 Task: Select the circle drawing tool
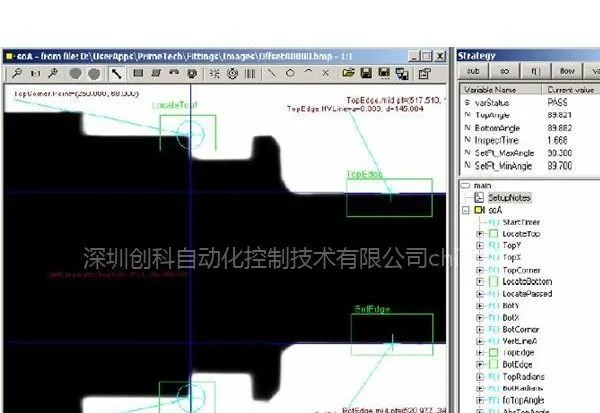point(290,73)
